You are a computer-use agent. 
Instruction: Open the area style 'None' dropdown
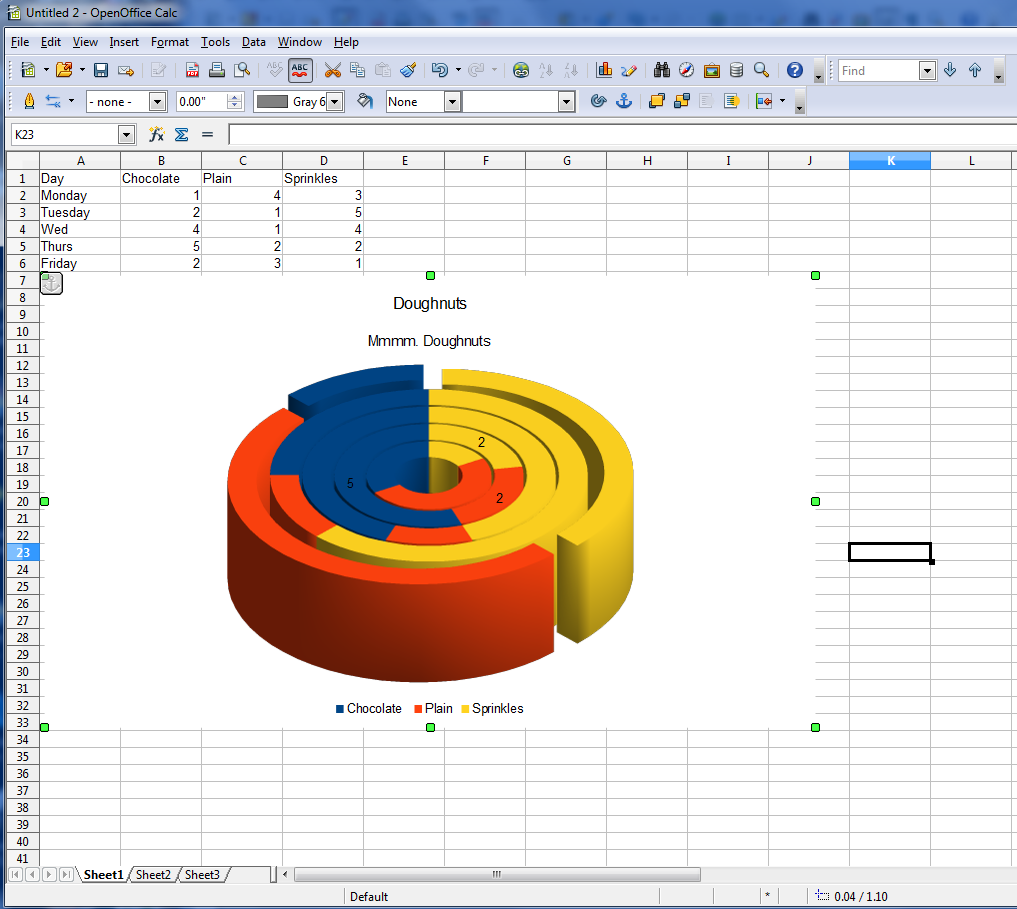453,102
